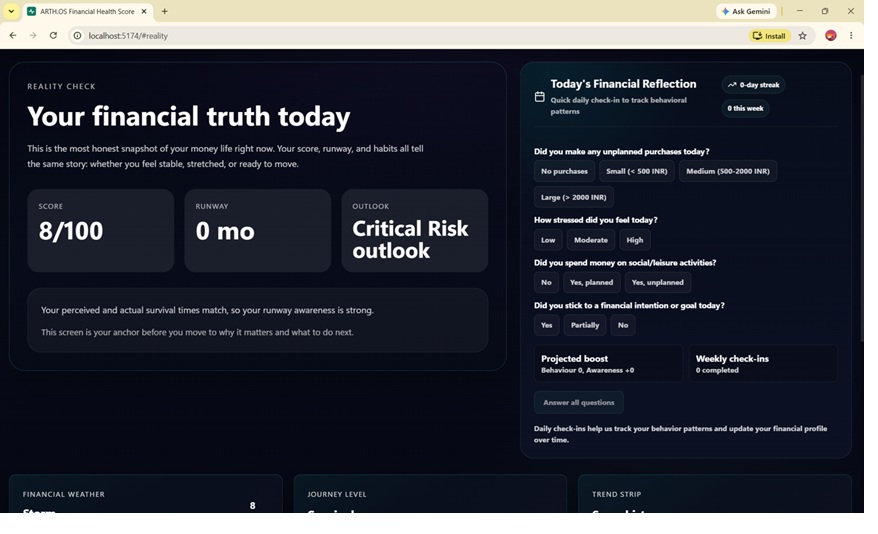This screenshot has height=534, width=878.
Task: Select the ARTH.OS Financial Health Score tab
Action: 87,11
